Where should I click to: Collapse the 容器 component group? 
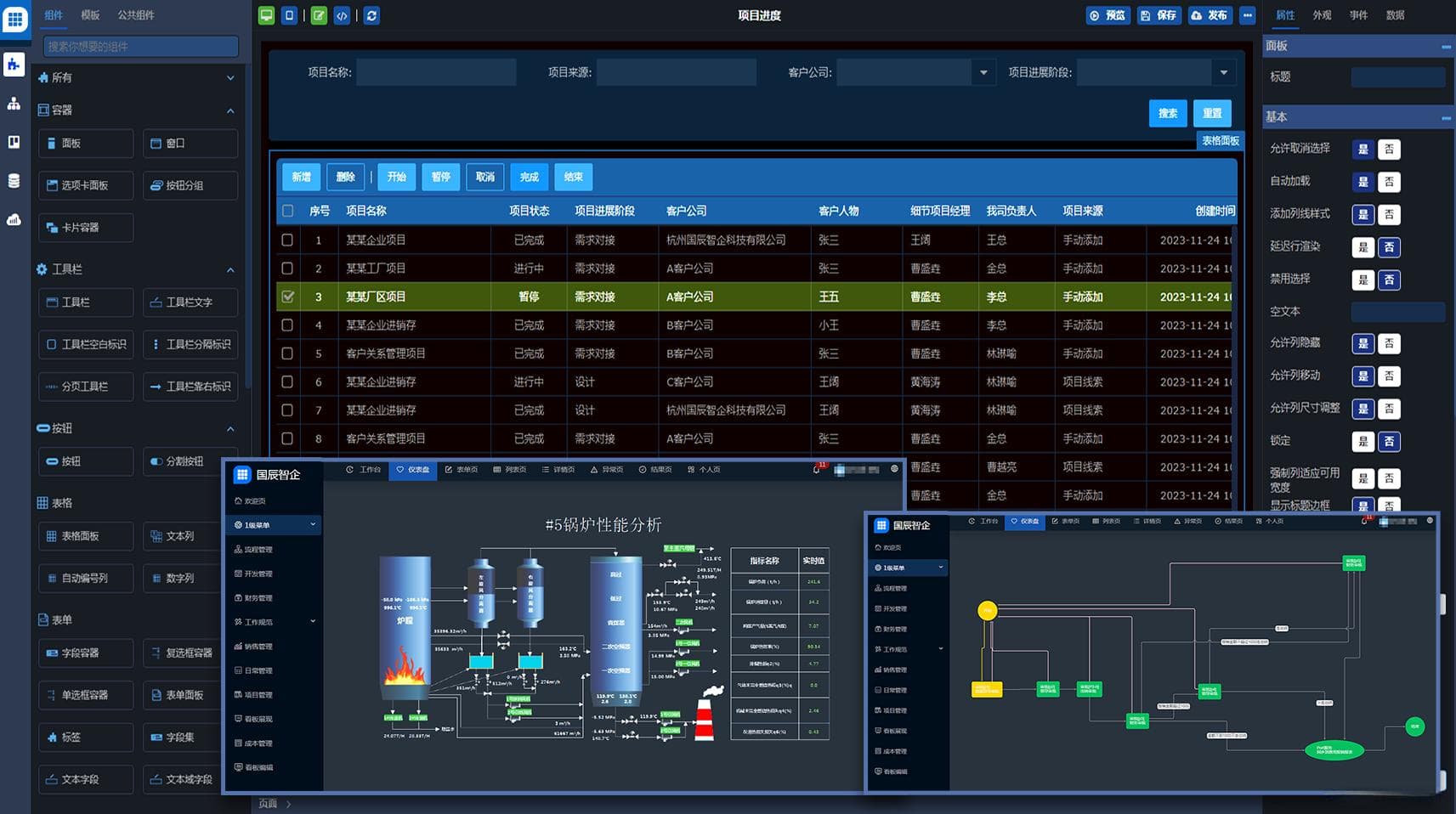pyautogui.click(x=230, y=110)
